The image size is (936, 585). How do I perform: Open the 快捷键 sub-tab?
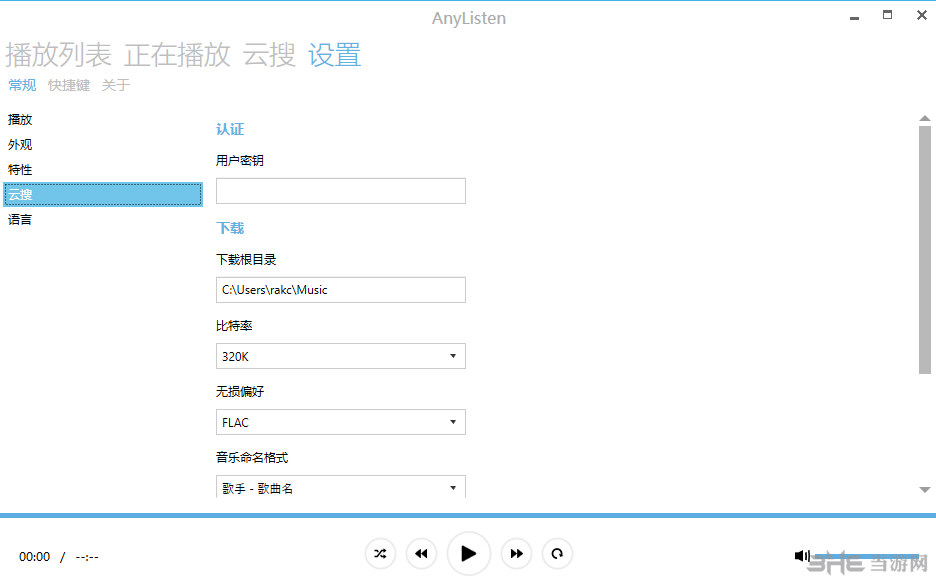tap(69, 85)
